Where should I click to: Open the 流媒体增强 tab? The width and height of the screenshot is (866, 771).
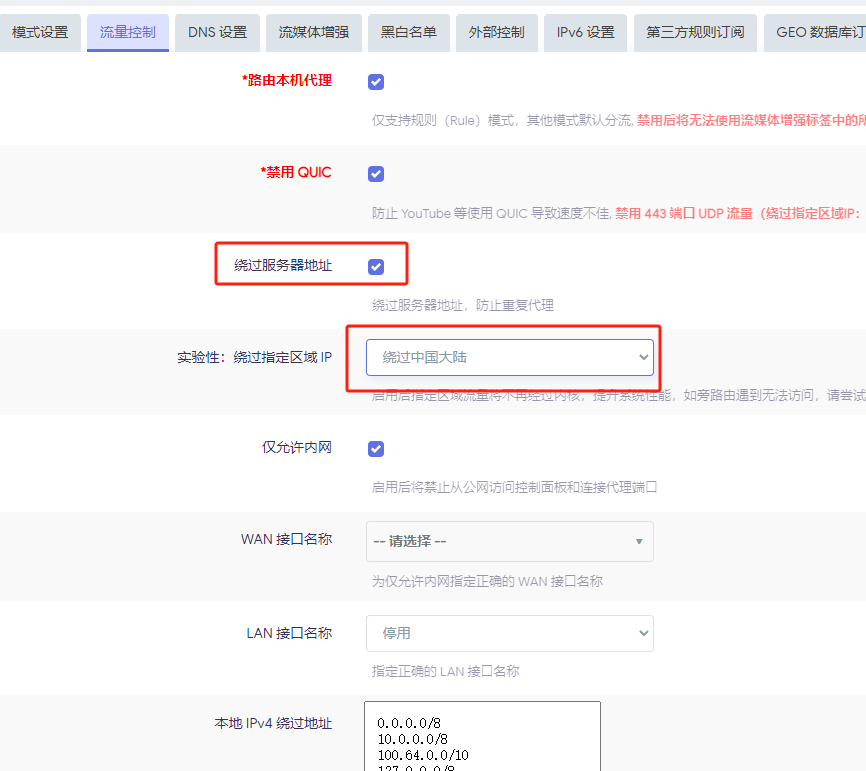[x=314, y=33]
